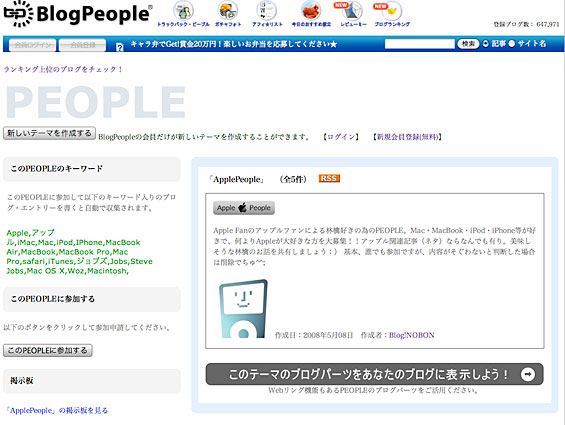Open the Trackback People icon
Viewport: 565px width, 425px height.
point(183,10)
